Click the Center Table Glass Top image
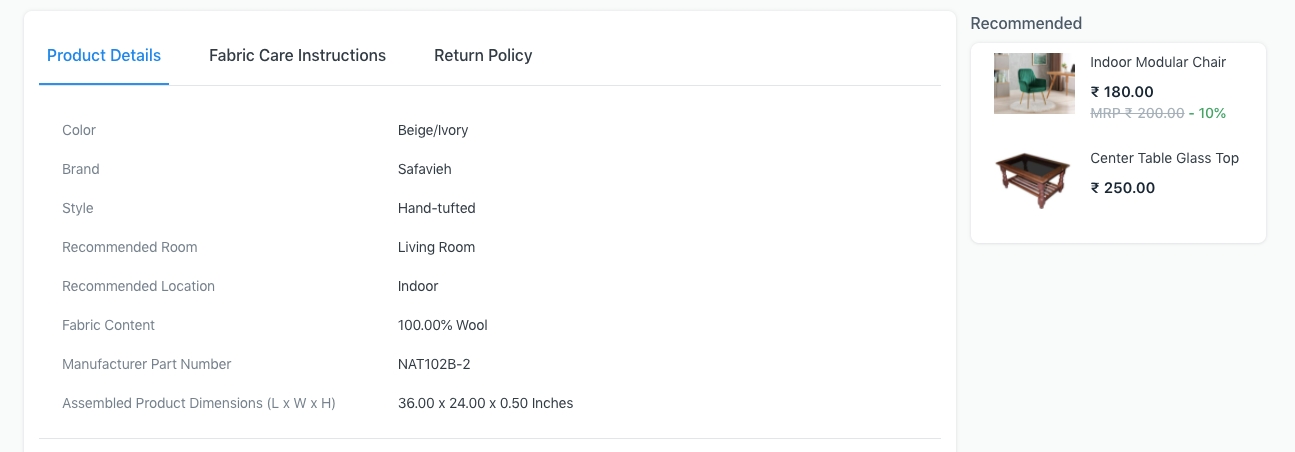 pyautogui.click(x=1034, y=180)
